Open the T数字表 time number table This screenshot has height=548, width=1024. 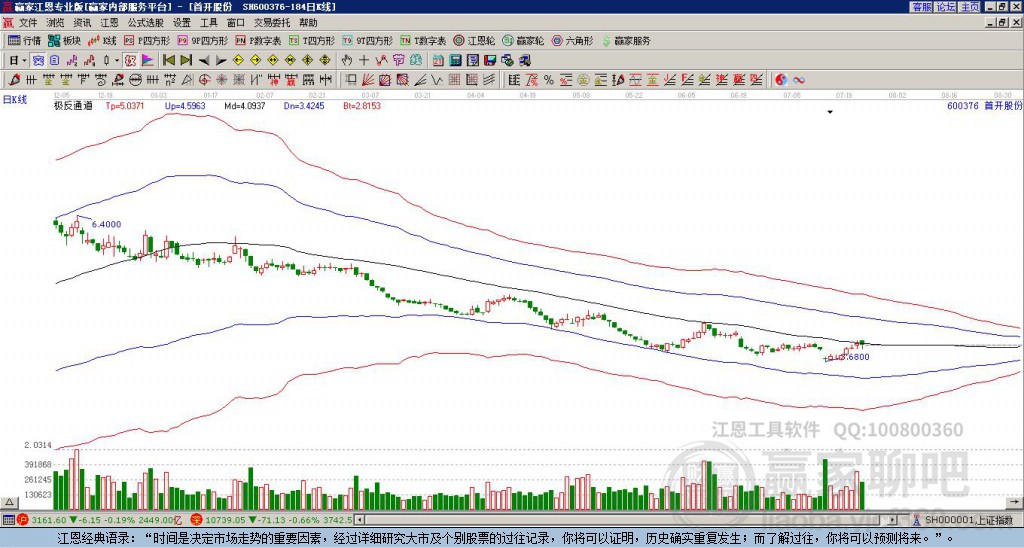click(x=423, y=40)
